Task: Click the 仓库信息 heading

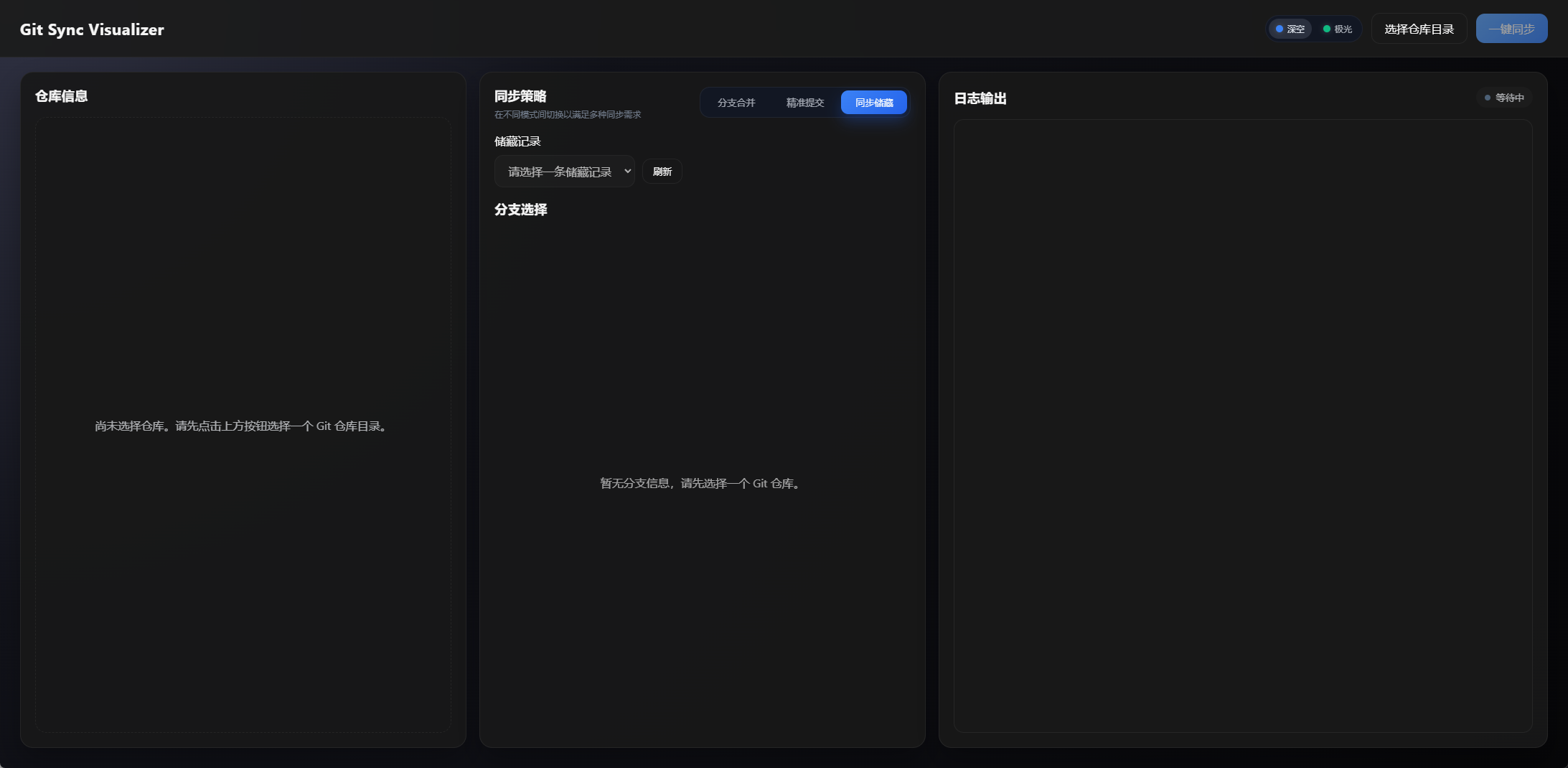Action: [x=62, y=96]
